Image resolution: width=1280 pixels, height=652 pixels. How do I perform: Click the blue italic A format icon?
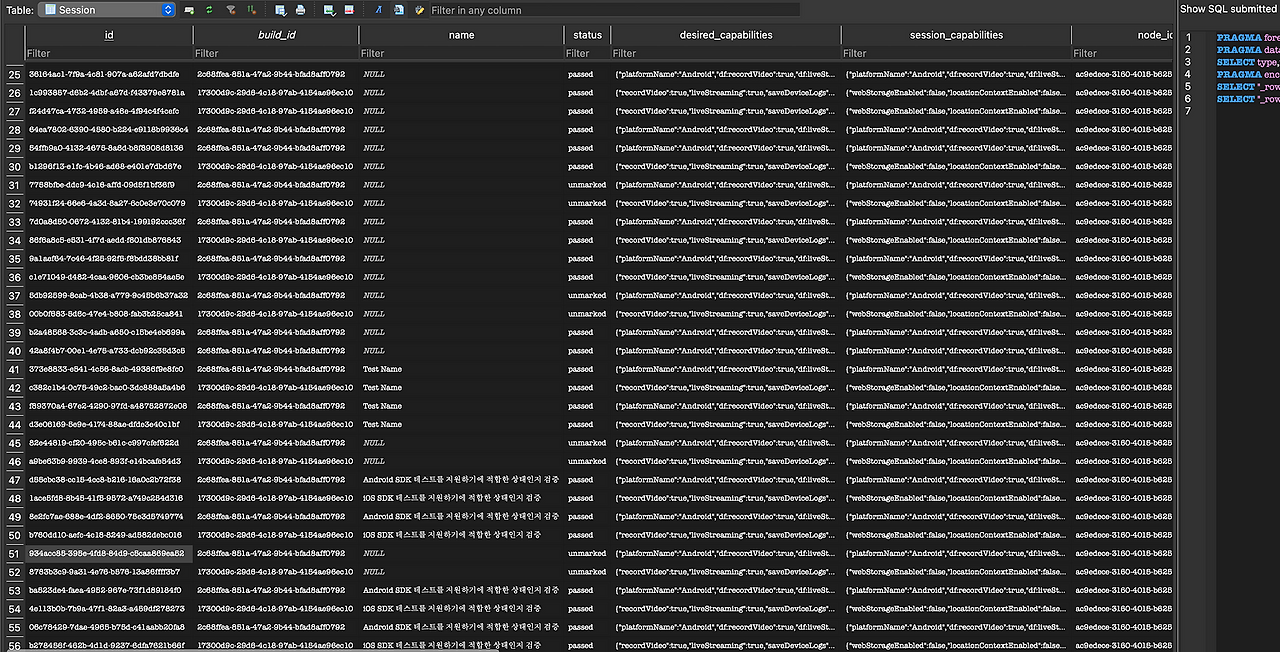pyautogui.click(x=378, y=10)
